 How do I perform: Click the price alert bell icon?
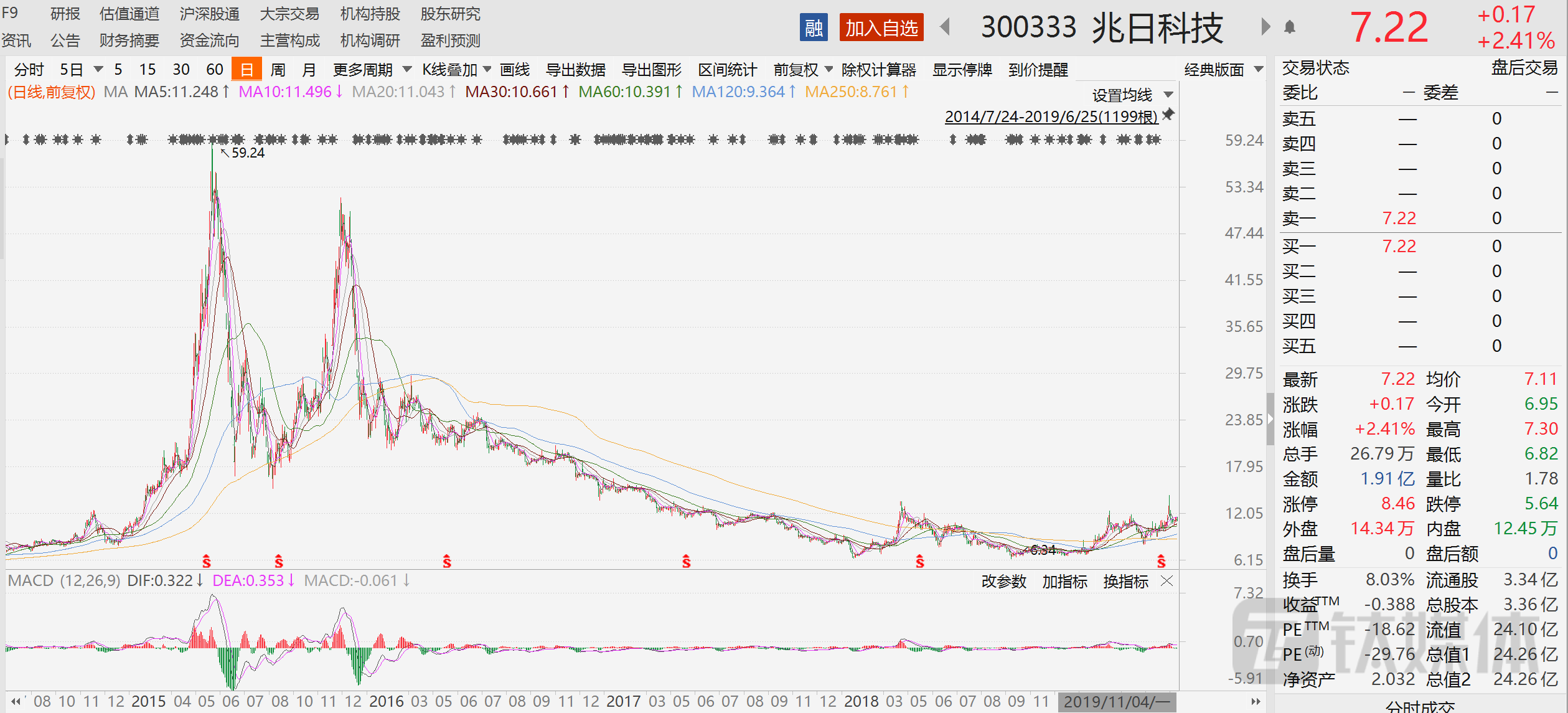(1290, 27)
